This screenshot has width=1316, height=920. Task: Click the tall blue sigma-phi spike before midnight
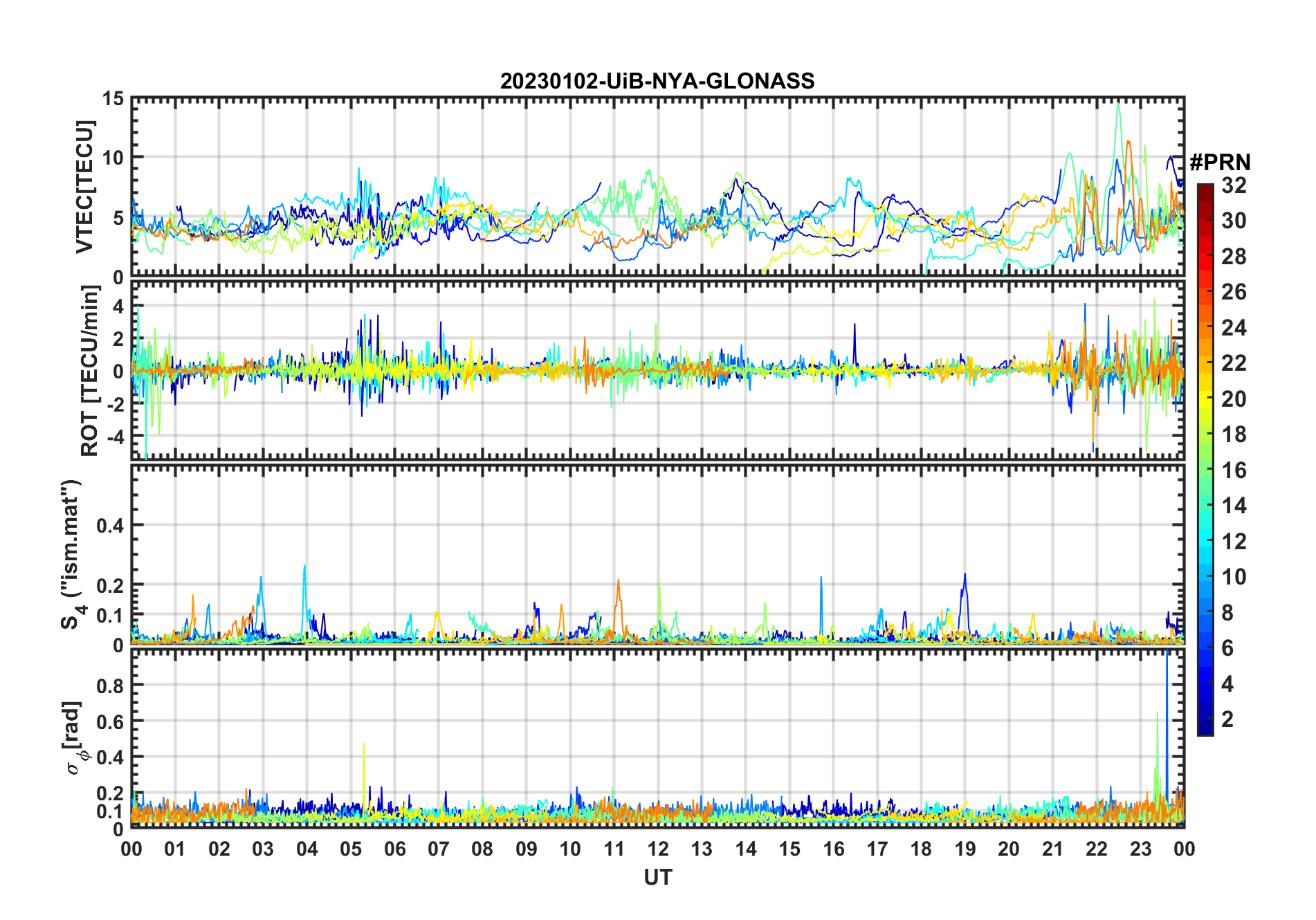click(1167, 726)
